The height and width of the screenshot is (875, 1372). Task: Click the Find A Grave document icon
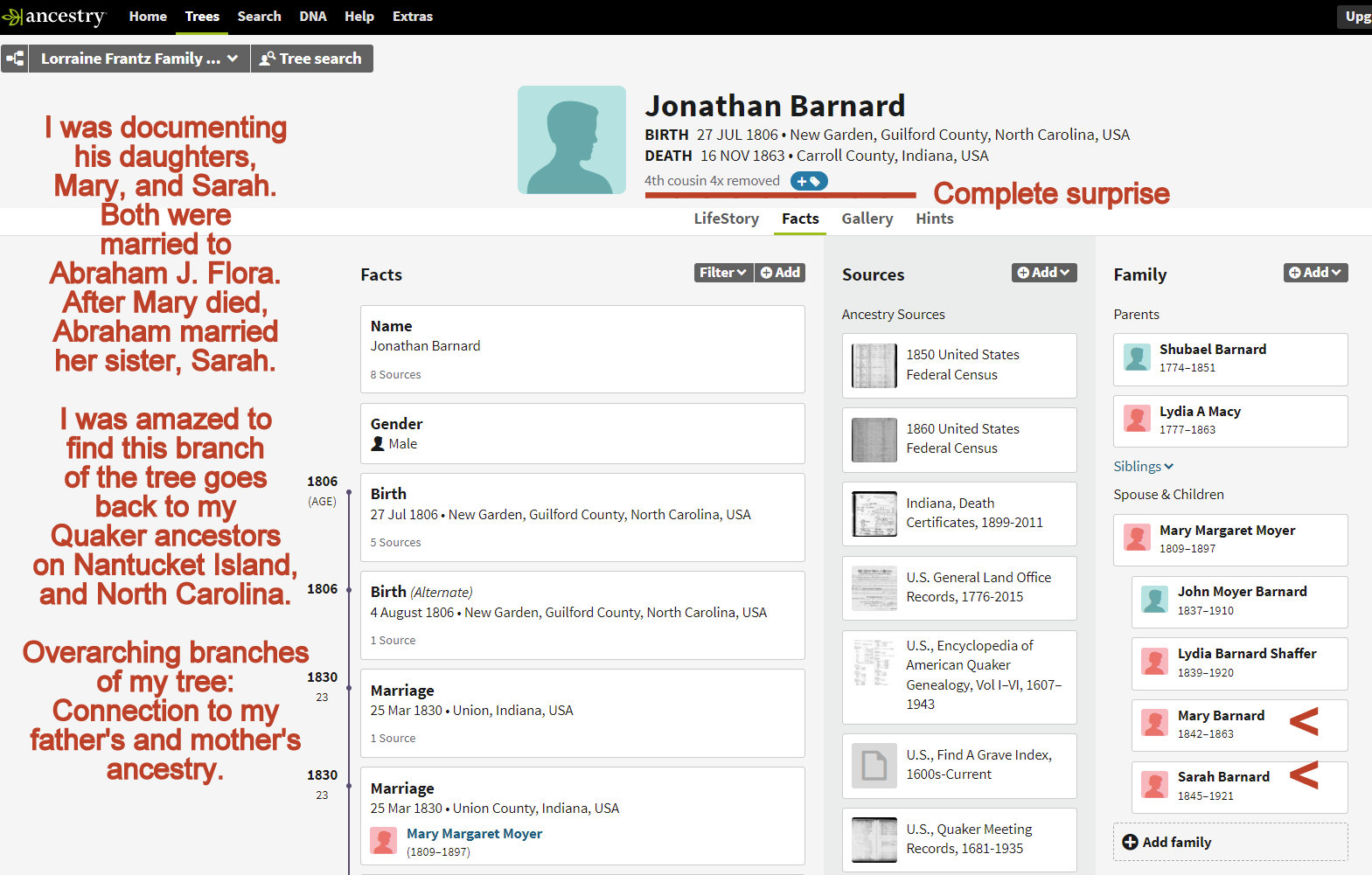click(874, 766)
